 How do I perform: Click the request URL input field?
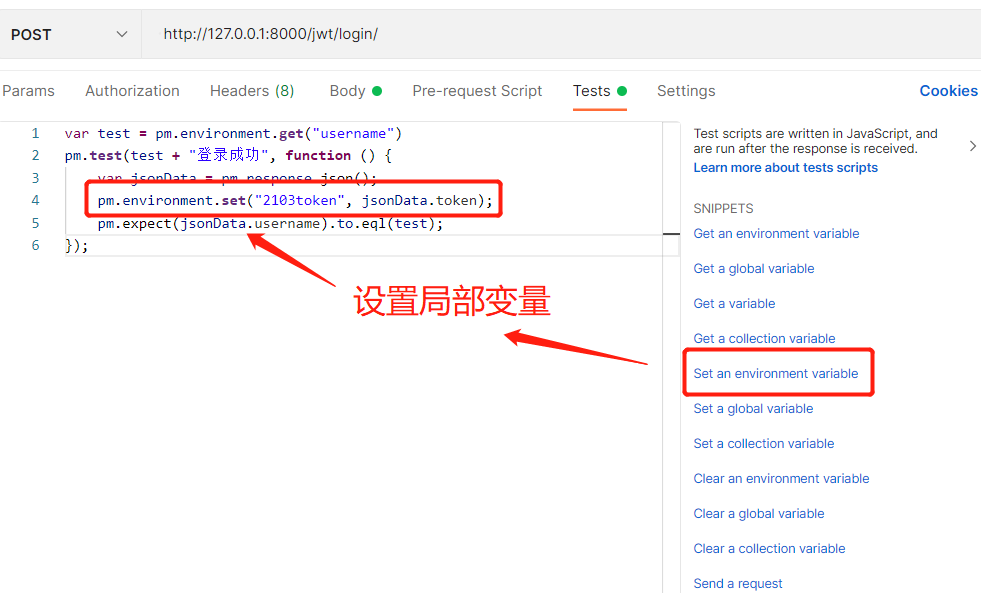561,34
